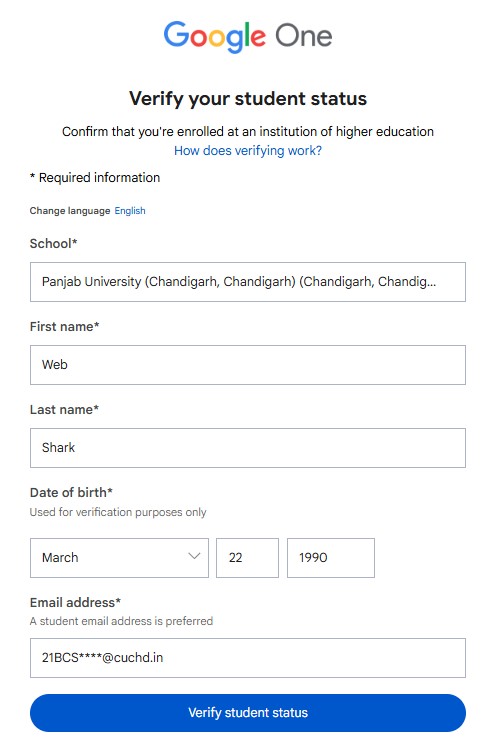Click the 'Date of birth*' label

coord(71,493)
